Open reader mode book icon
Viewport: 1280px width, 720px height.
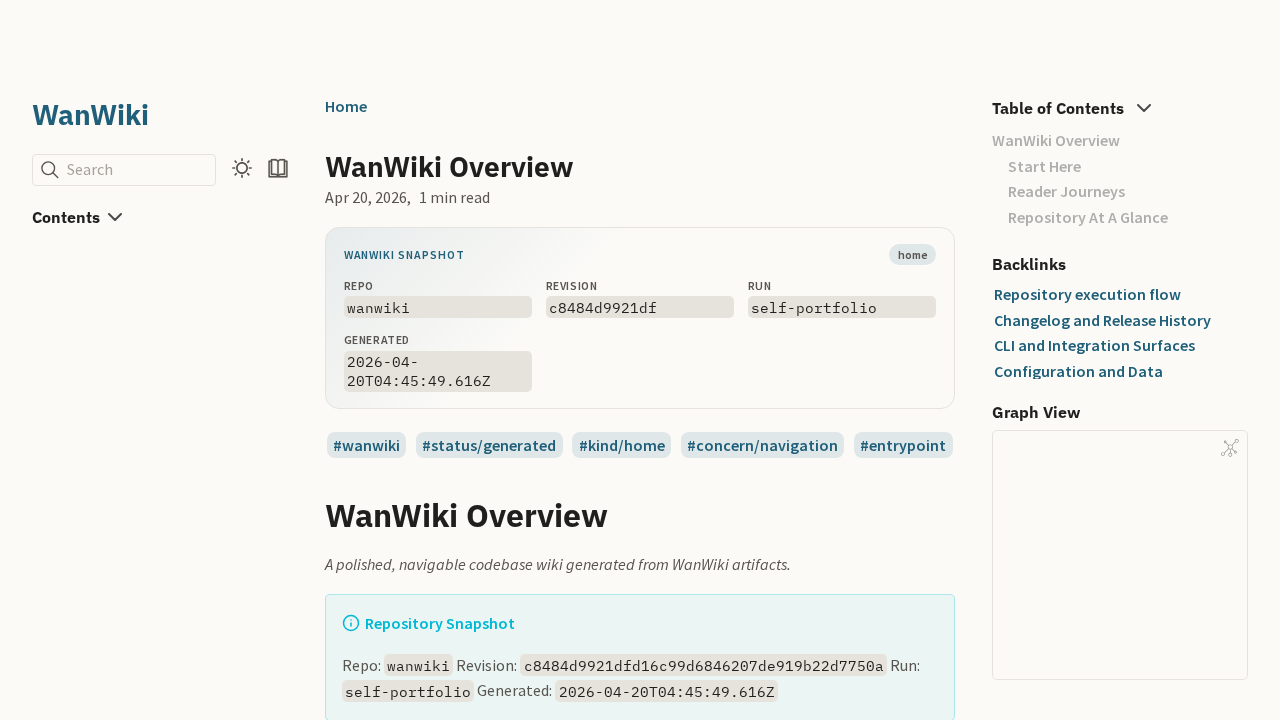click(278, 168)
